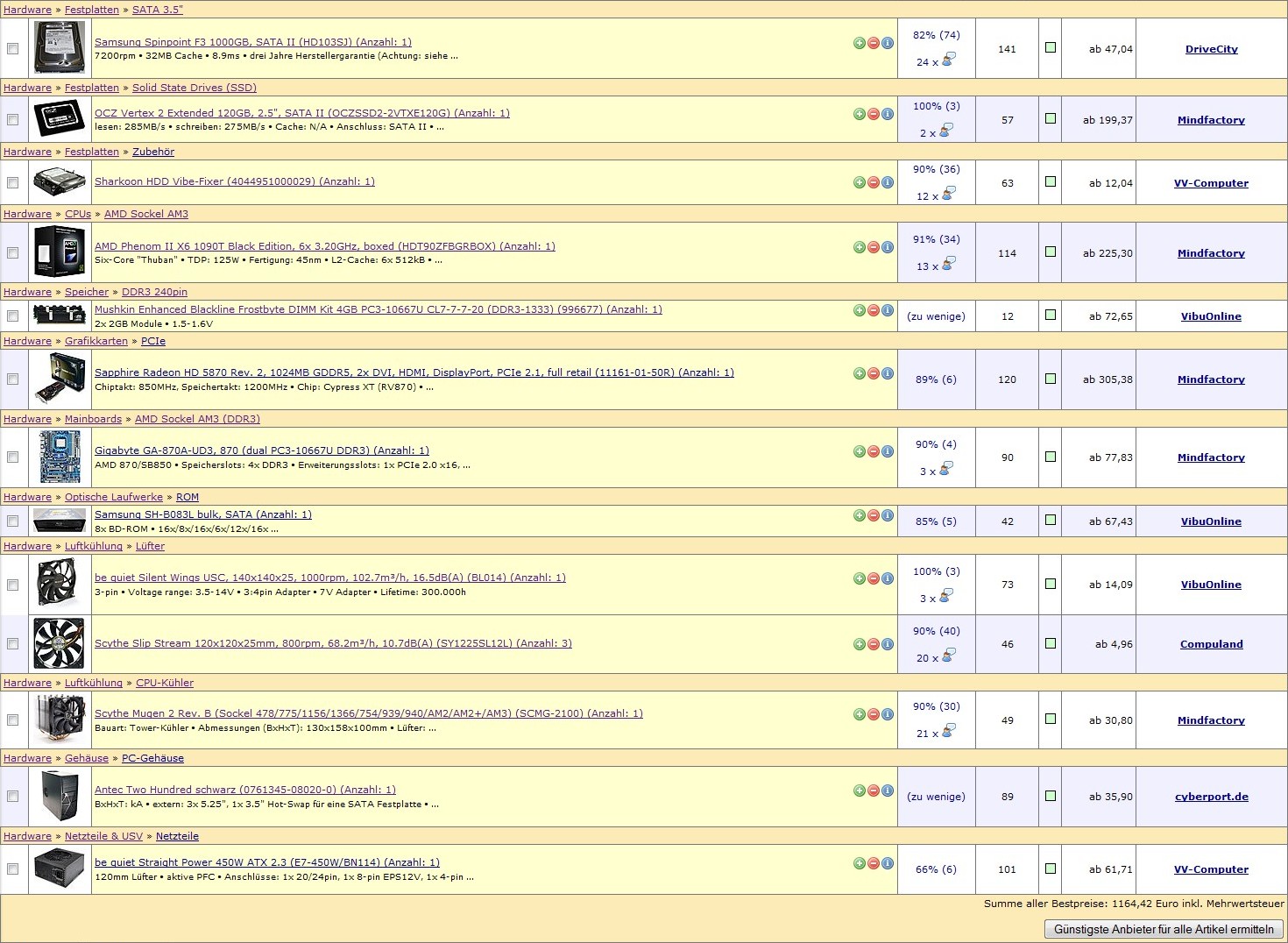Click blue info icon for Gigabyte GA-870A-UD3
Viewport: 1288px width, 943px height.
(888, 451)
